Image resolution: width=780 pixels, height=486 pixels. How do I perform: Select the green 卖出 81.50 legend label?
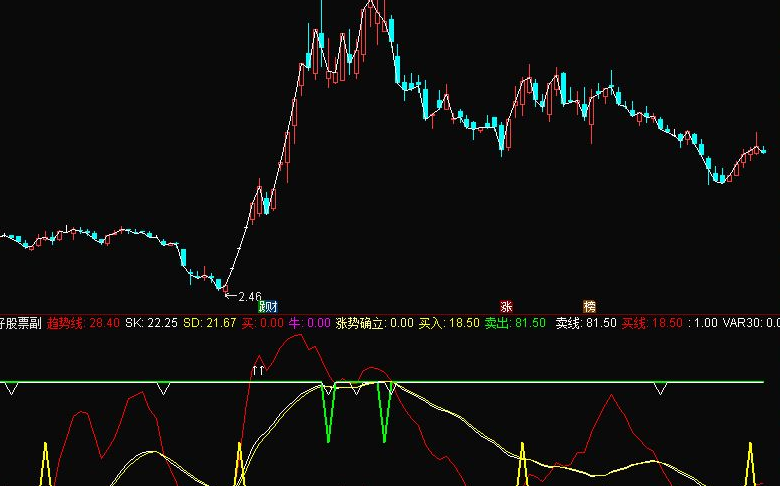(515, 323)
